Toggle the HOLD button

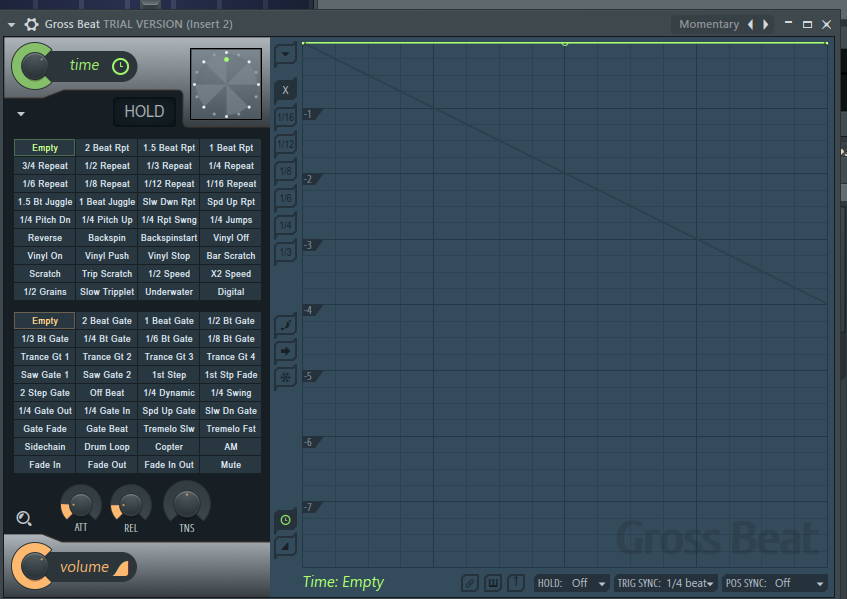point(144,111)
